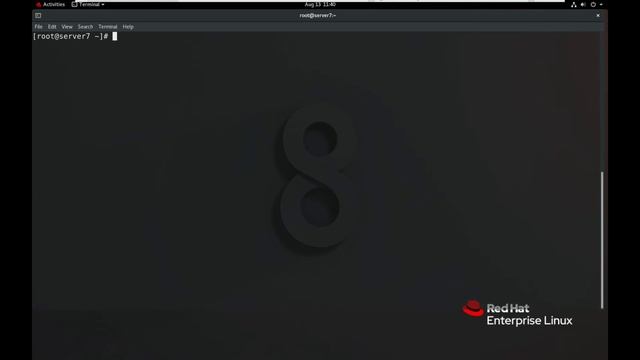The height and width of the screenshot is (360, 640).
Task: Open the Activities overview
Action: point(50,4)
